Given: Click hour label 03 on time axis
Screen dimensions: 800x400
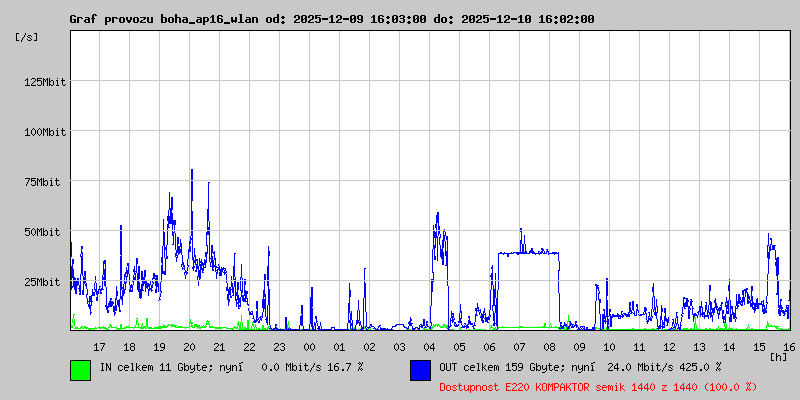Looking at the screenshot, I should pos(399,347).
